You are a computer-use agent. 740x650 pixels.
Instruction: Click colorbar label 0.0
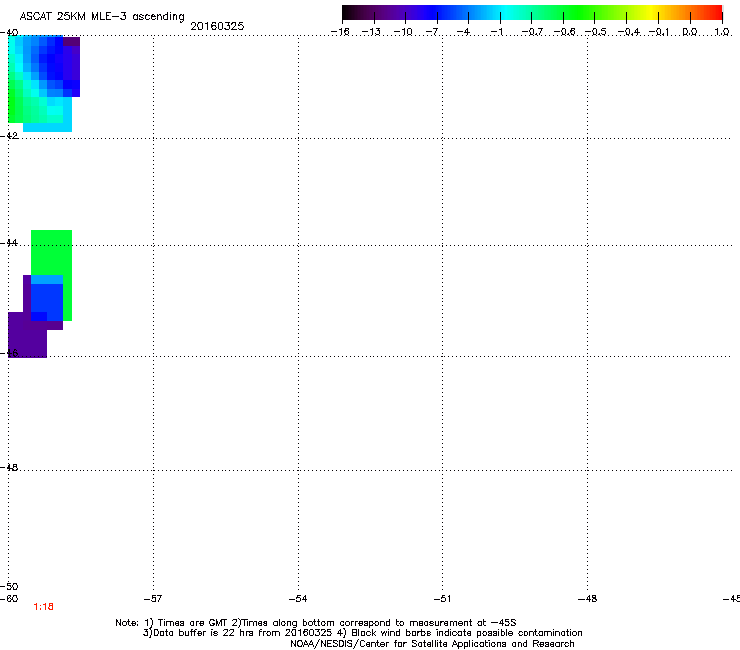point(690,32)
